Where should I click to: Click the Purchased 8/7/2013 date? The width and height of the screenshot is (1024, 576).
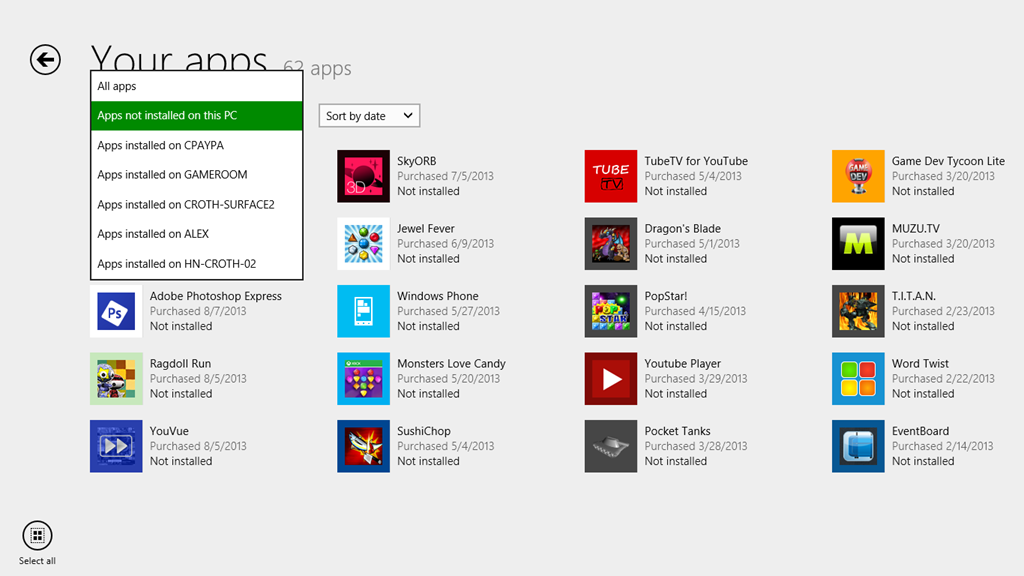tap(198, 312)
